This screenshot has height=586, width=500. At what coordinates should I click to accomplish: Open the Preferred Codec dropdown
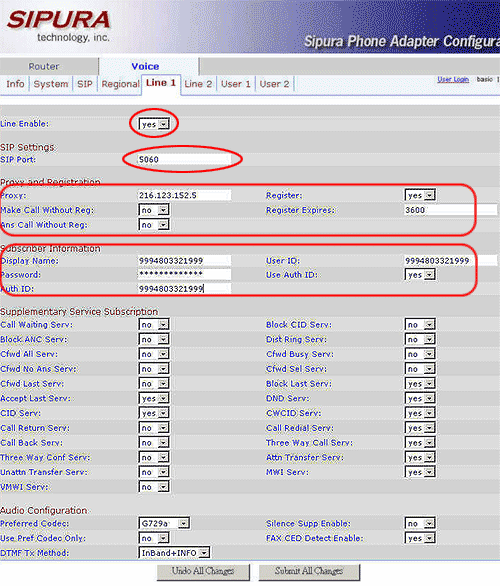[x=164, y=523]
